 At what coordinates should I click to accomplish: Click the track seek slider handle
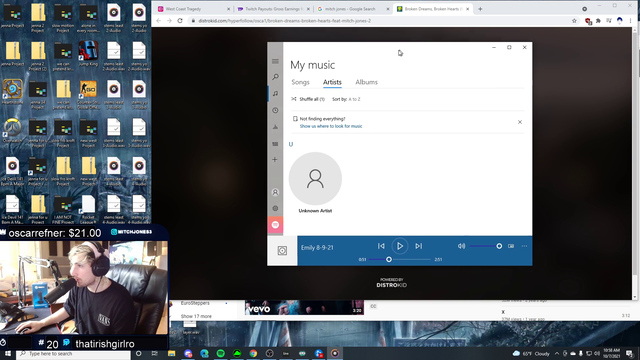[x=389, y=259]
